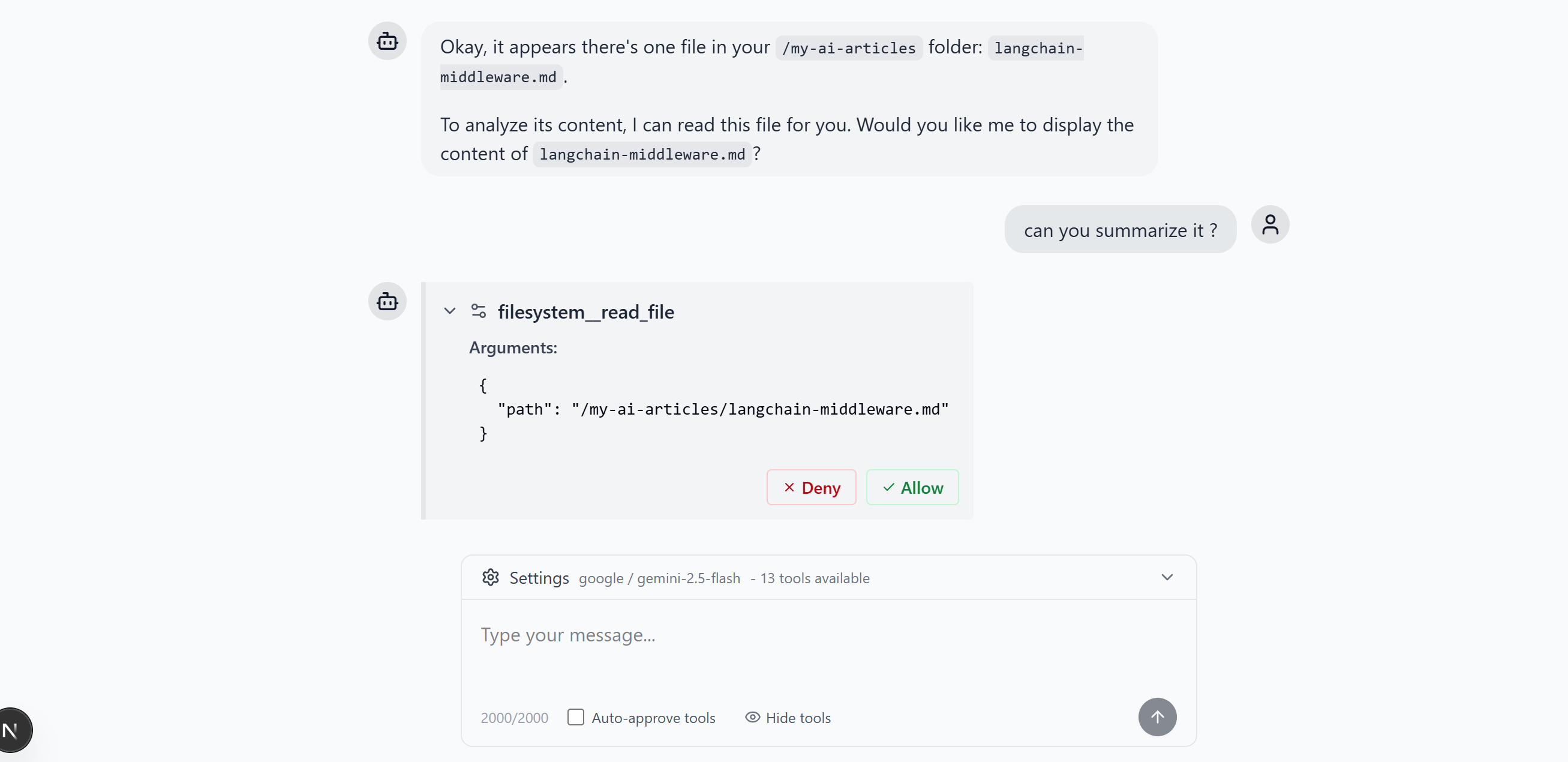Send the message using the arrow icon

(1157, 717)
